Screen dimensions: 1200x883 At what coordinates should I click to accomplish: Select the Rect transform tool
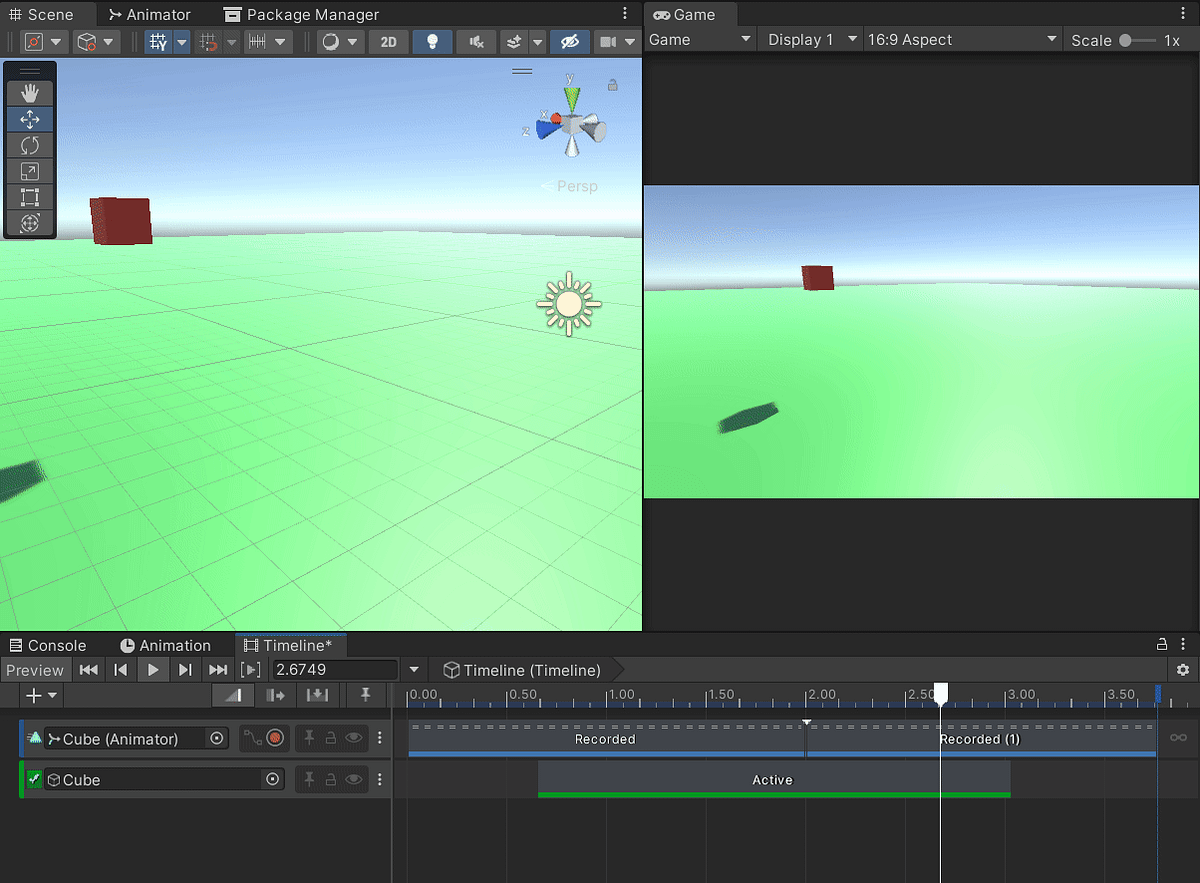(x=30, y=197)
